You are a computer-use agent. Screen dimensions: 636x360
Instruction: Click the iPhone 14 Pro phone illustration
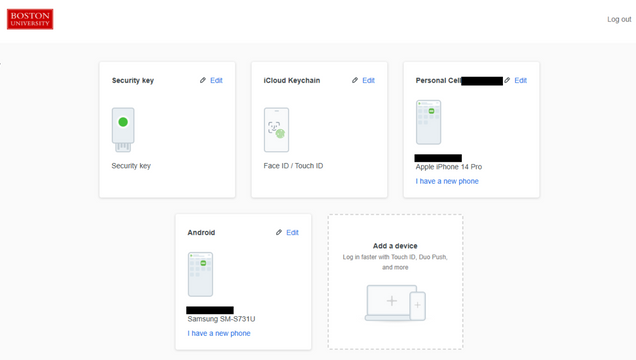428,122
